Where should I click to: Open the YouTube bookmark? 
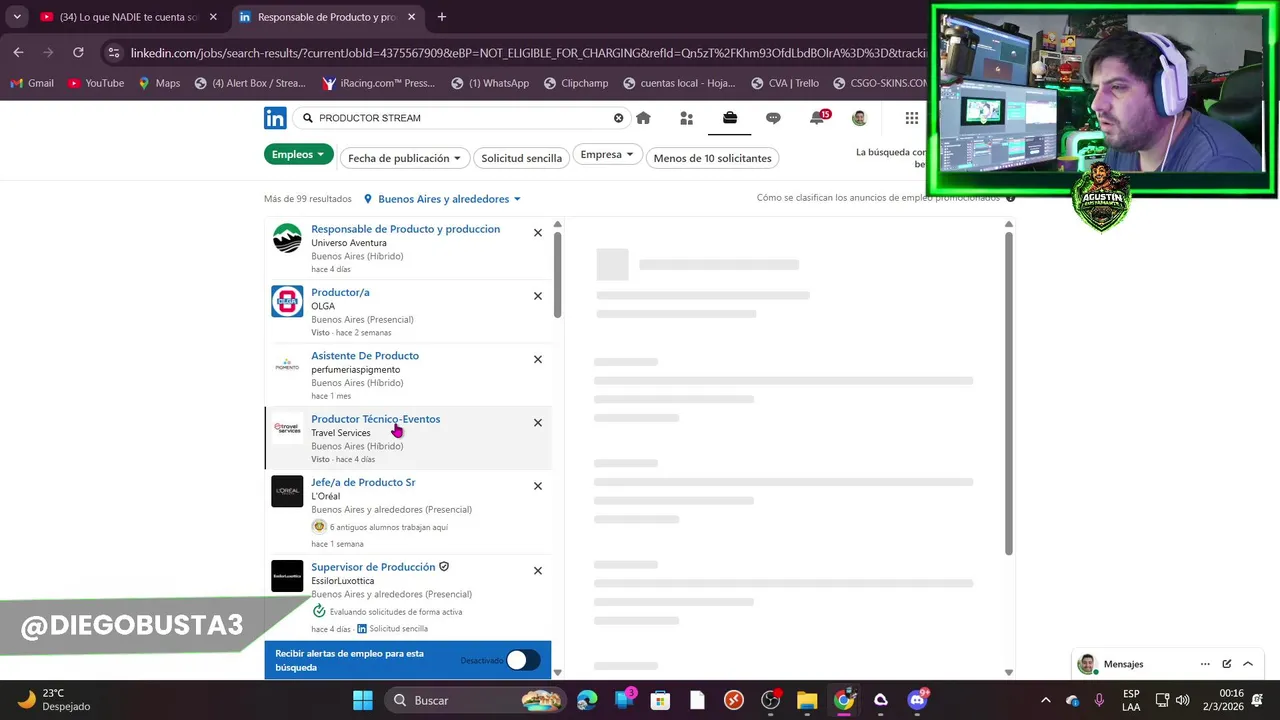[x=96, y=83]
